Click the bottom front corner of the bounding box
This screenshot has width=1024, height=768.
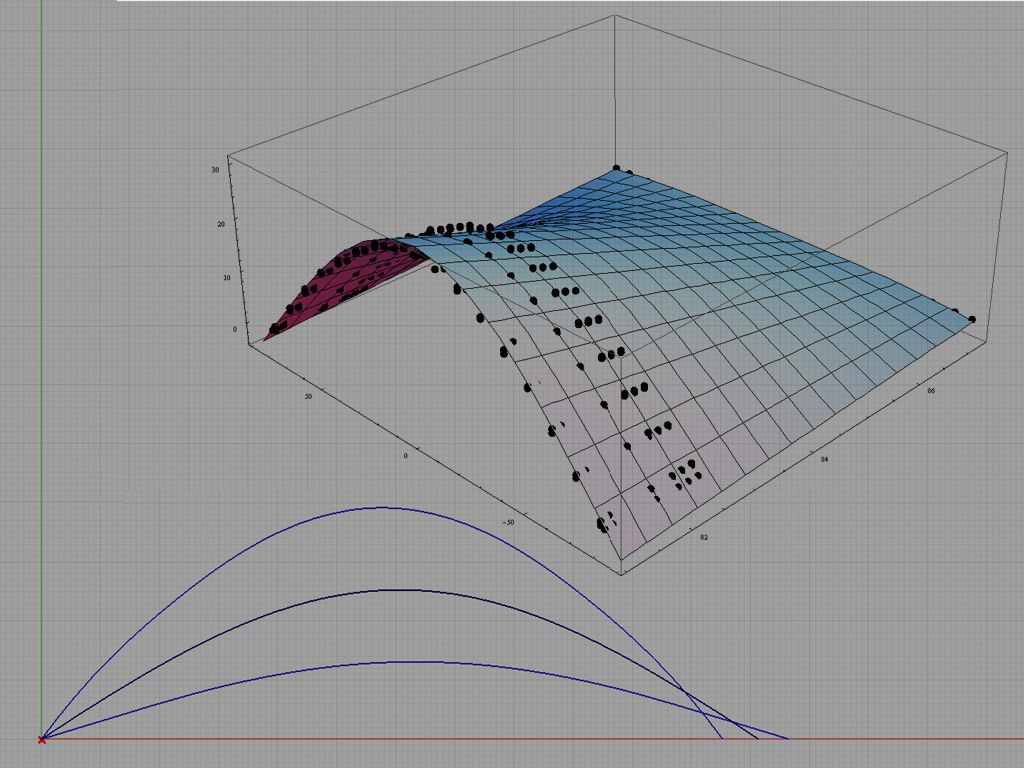pos(621,574)
